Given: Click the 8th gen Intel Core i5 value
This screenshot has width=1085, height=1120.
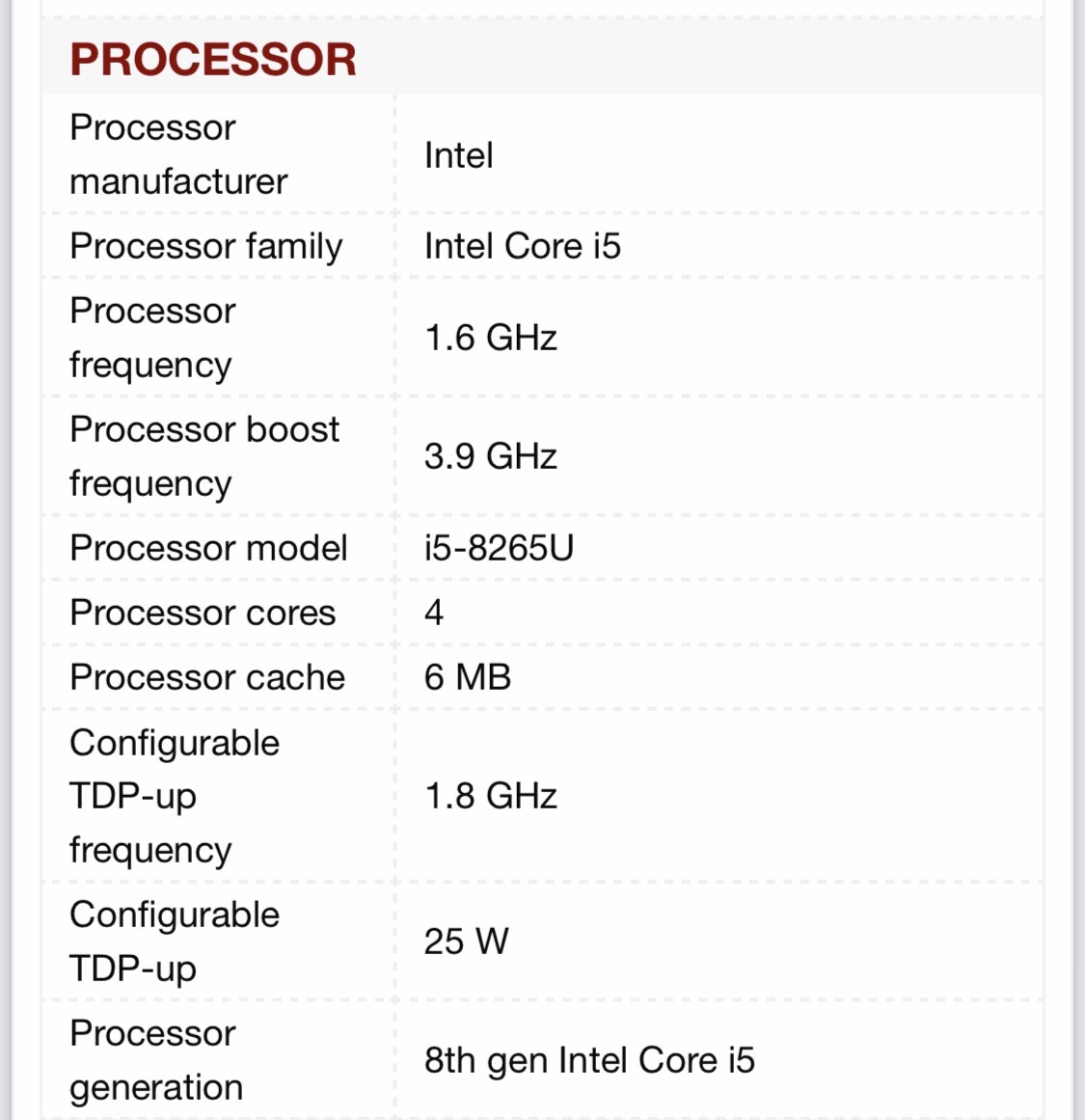Looking at the screenshot, I should pyautogui.click(x=590, y=1060).
